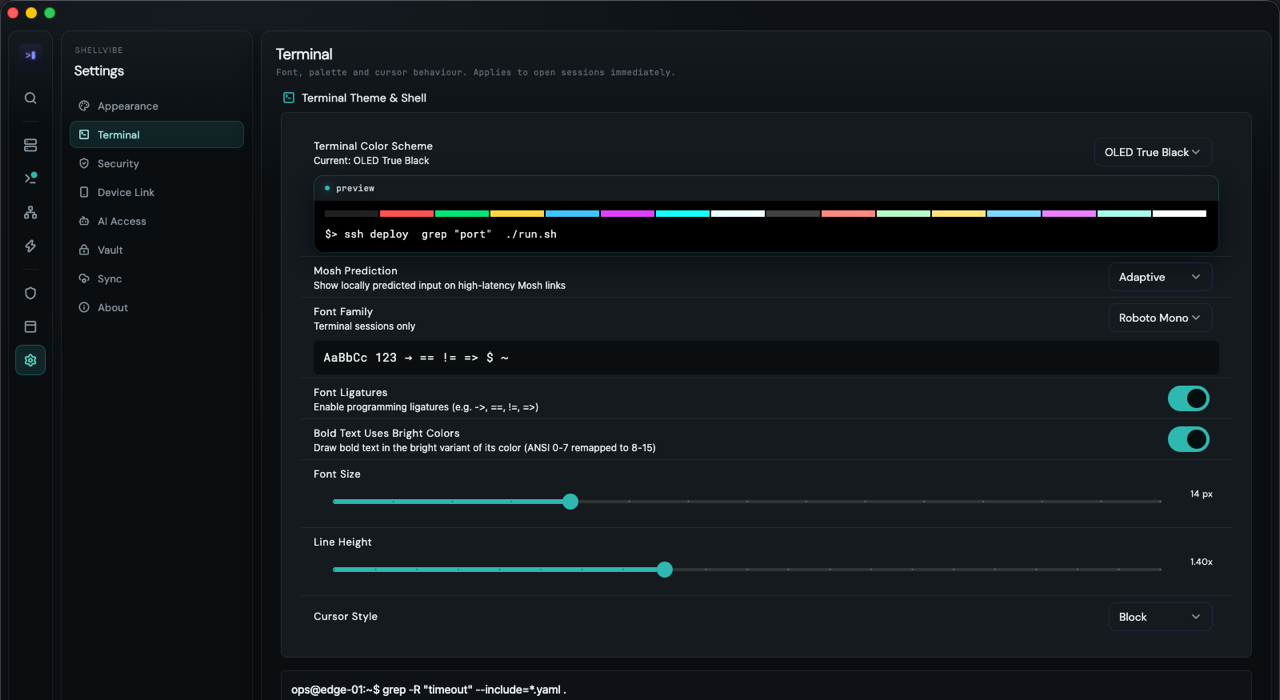Open the Roboto Mono font family dropdown
Viewport: 1280px width, 700px height.
tap(1160, 318)
